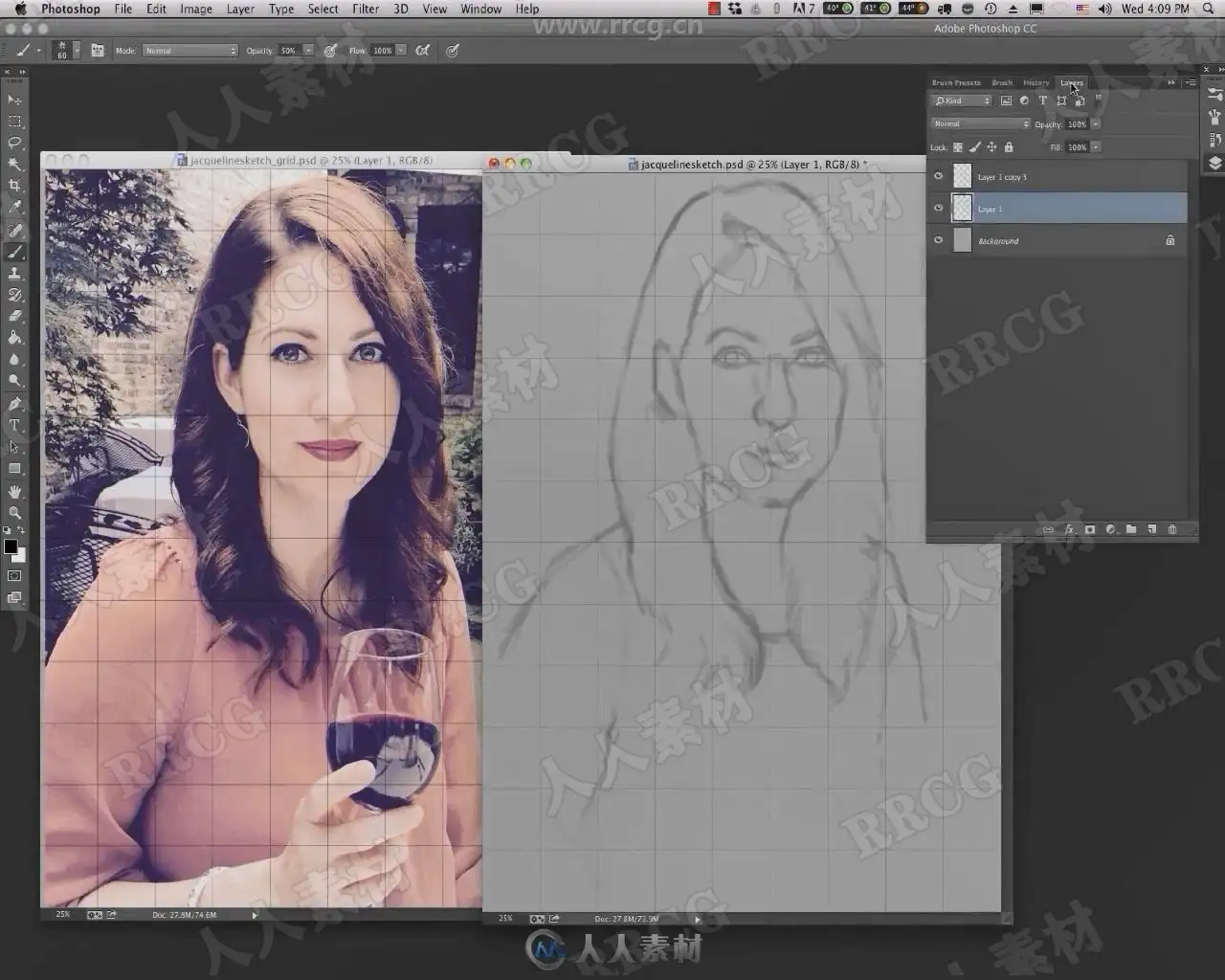Toggle lock position
The image size is (1225, 980).
pyautogui.click(x=991, y=147)
